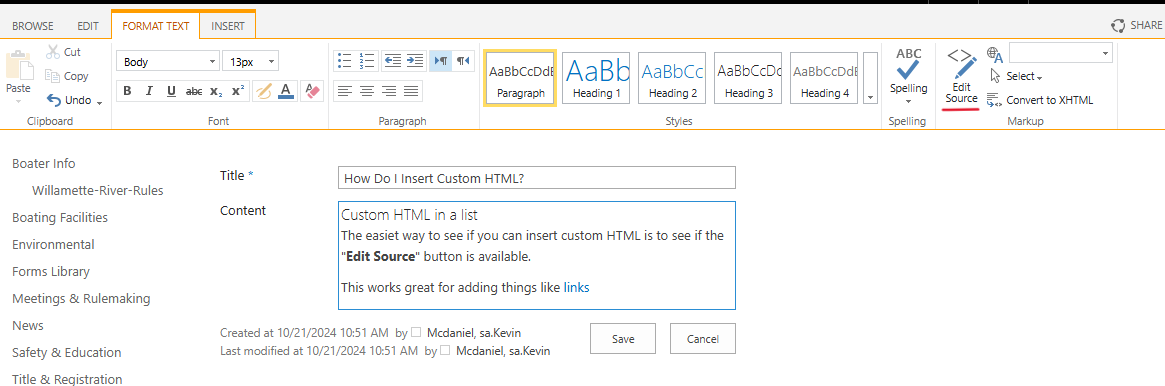Toggle italic formatting
Viewport: 1165px width, 386px height.
tap(149, 91)
